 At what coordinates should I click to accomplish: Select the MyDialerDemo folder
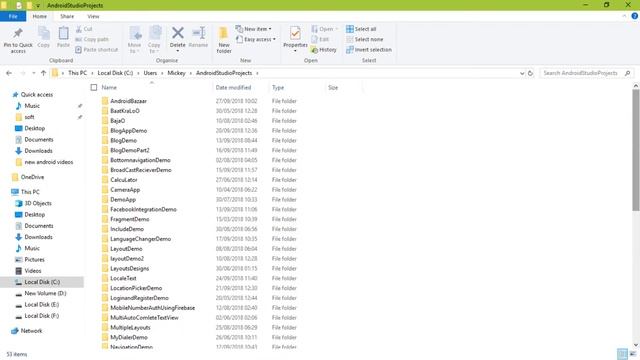(x=129, y=337)
